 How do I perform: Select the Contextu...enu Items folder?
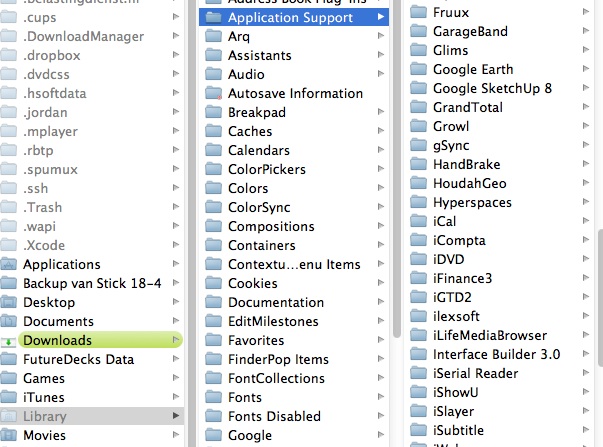click(x=294, y=264)
